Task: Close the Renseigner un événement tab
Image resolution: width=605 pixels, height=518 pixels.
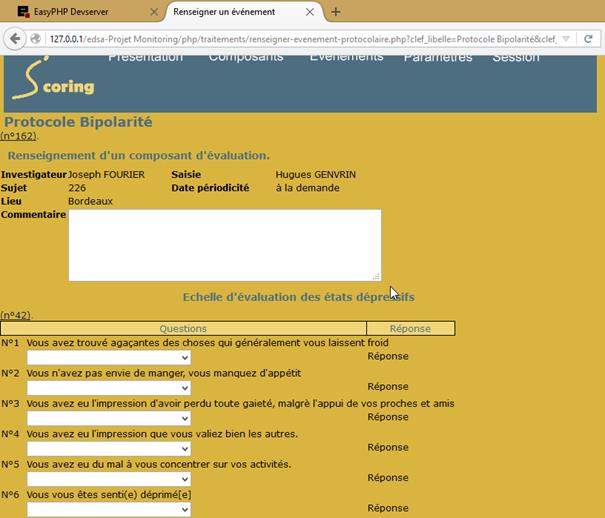Action: coord(310,12)
